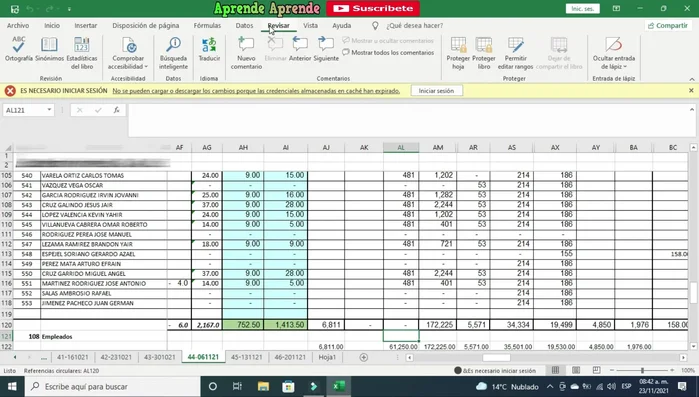Click the save icon in title bar
Image resolution: width=699 pixels, height=397 pixels.
pos(15,8)
